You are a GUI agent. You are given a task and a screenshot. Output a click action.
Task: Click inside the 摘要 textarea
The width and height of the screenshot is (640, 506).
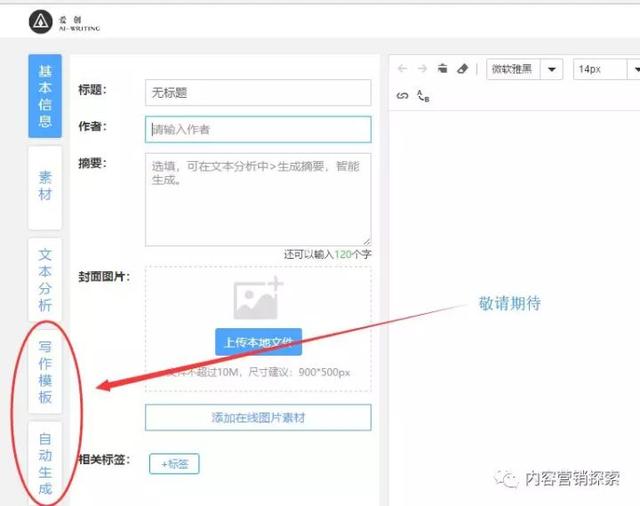click(x=258, y=200)
